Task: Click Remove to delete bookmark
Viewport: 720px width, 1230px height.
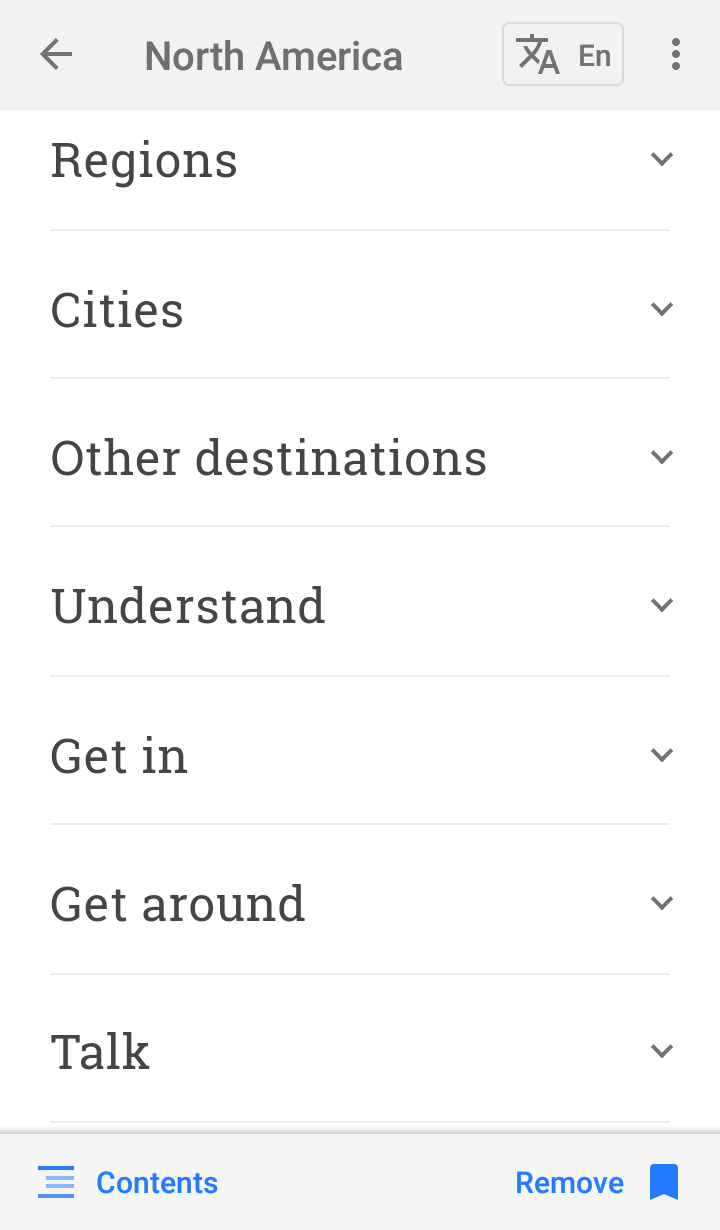Action: [569, 1182]
